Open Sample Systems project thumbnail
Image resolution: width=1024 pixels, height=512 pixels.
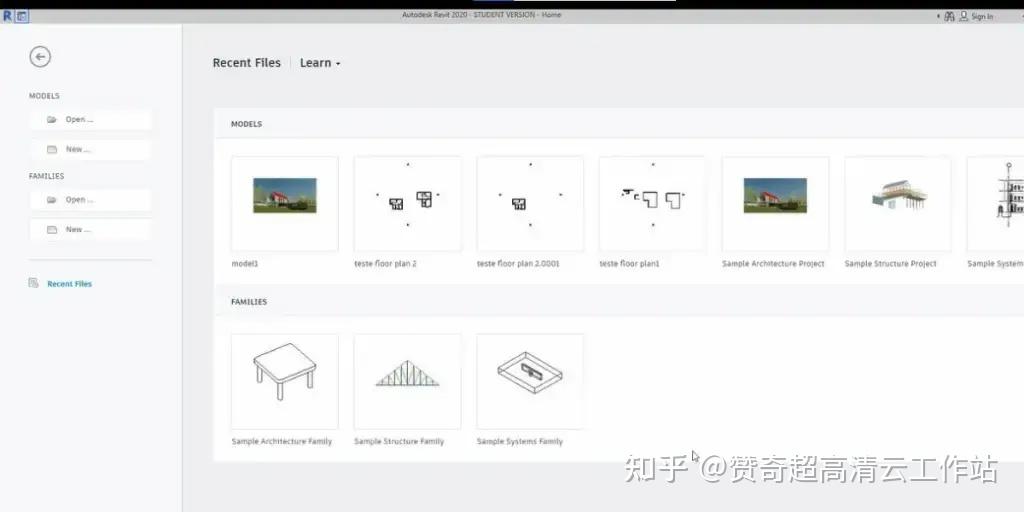(x=995, y=204)
